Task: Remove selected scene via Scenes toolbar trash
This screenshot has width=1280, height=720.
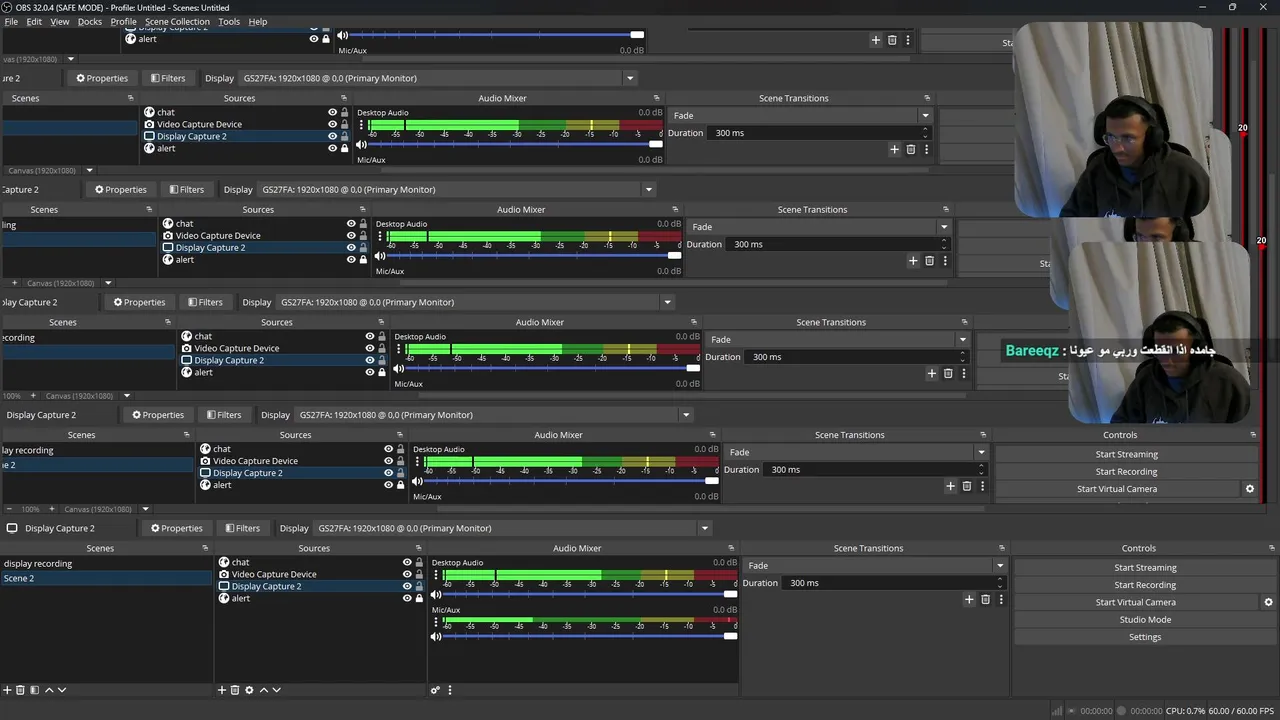Action: click(20, 690)
